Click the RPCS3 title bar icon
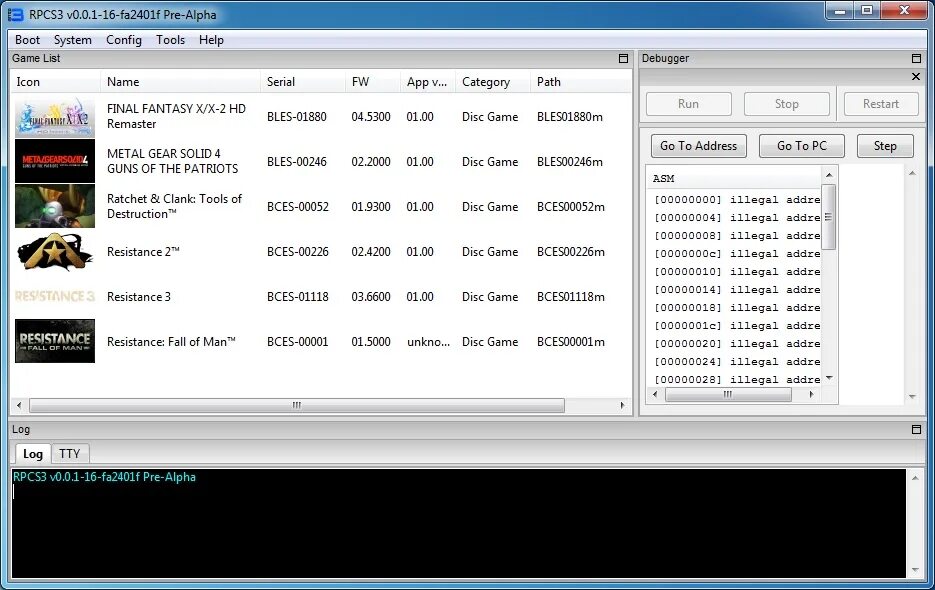The image size is (935, 590). [x=16, y=14]
